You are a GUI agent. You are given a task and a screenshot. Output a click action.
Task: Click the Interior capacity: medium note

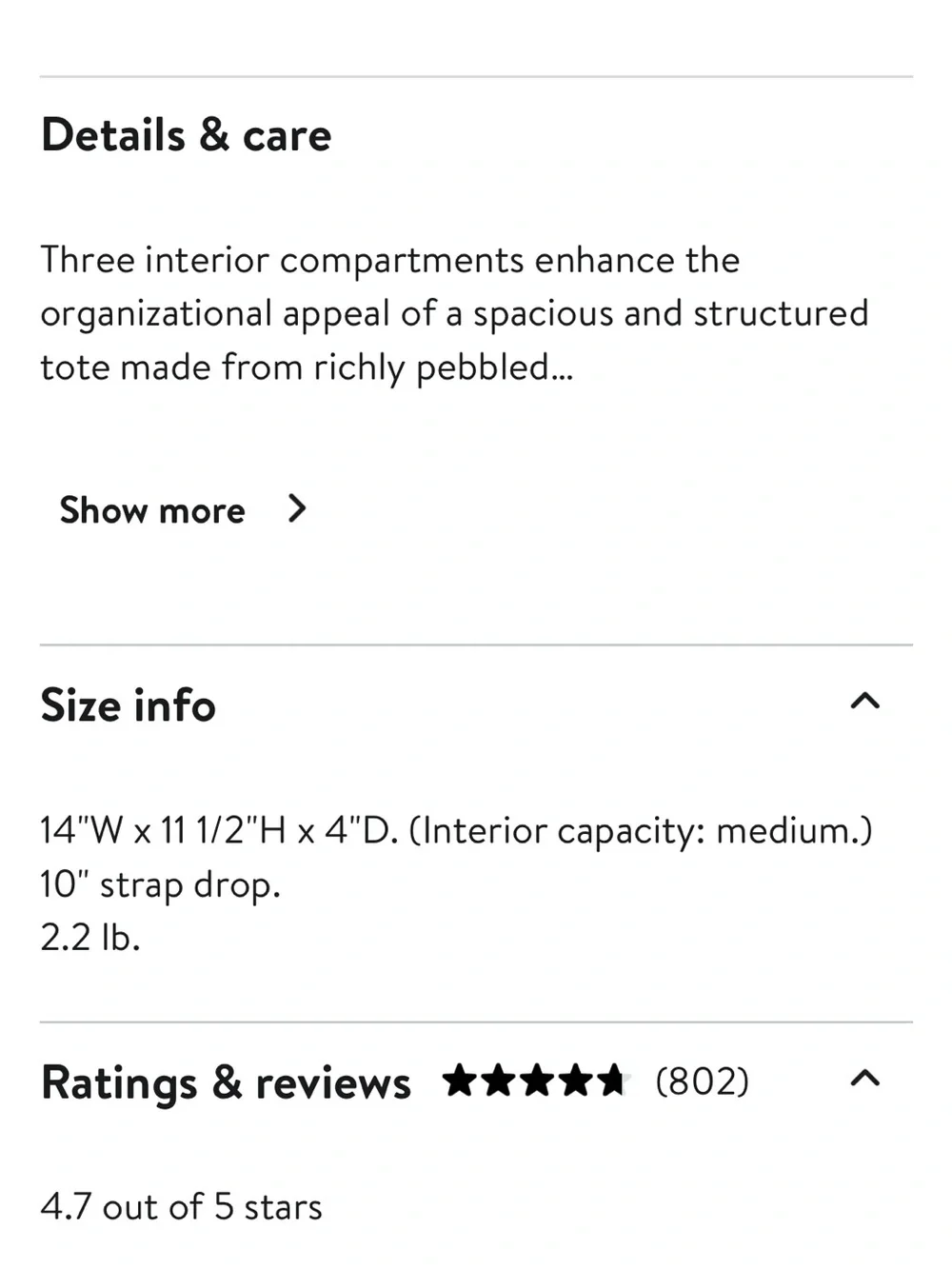click(641, 831)
